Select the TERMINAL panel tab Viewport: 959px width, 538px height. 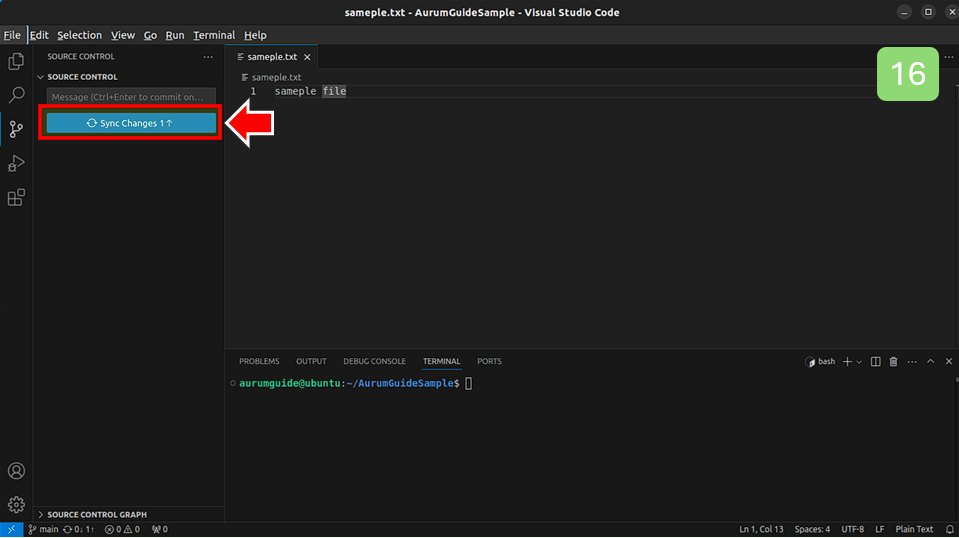tap(442, 361)
